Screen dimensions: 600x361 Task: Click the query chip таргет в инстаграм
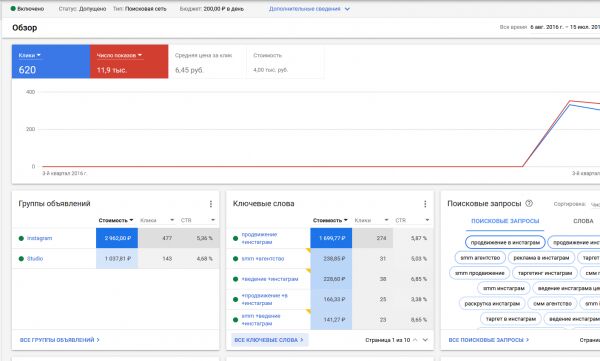point(510,319)
